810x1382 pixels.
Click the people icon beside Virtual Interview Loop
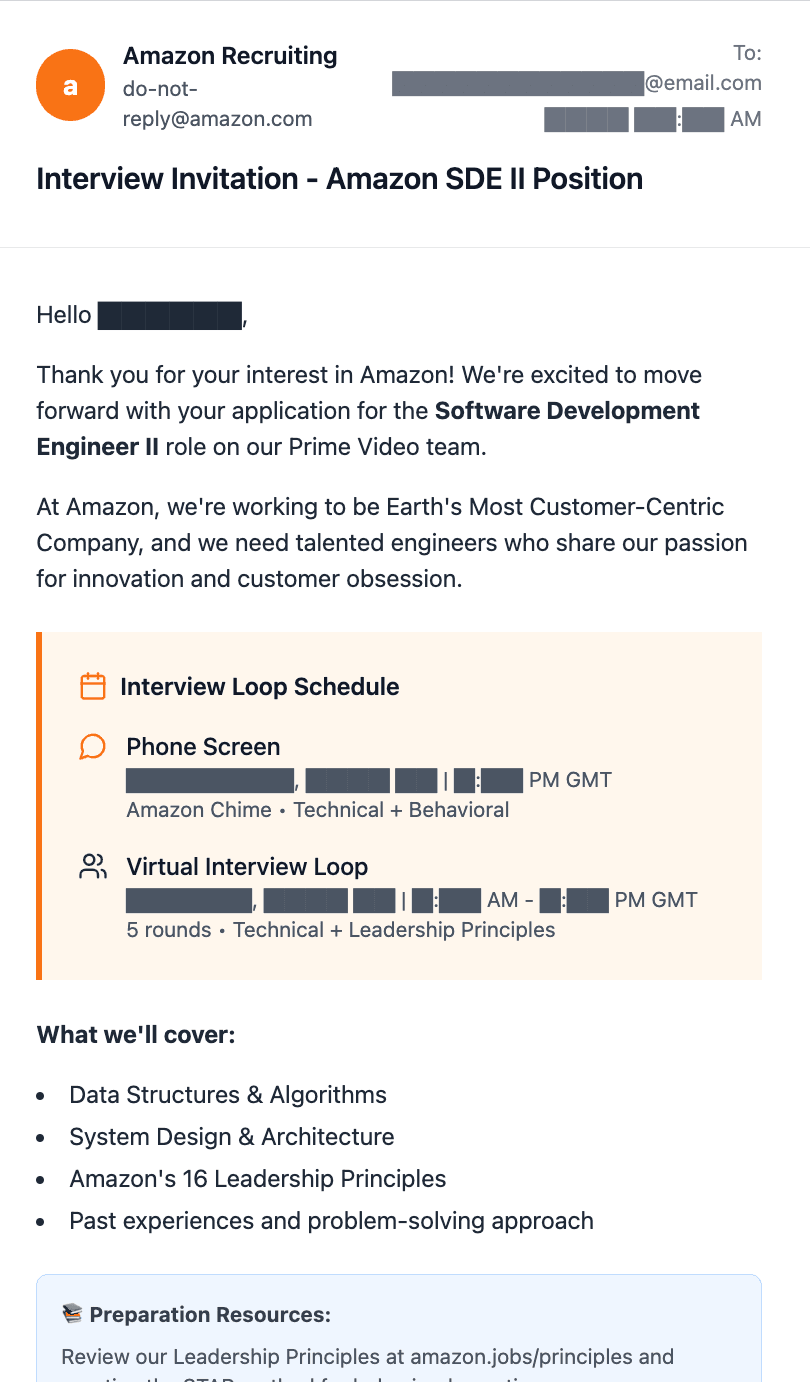(92, 867)
